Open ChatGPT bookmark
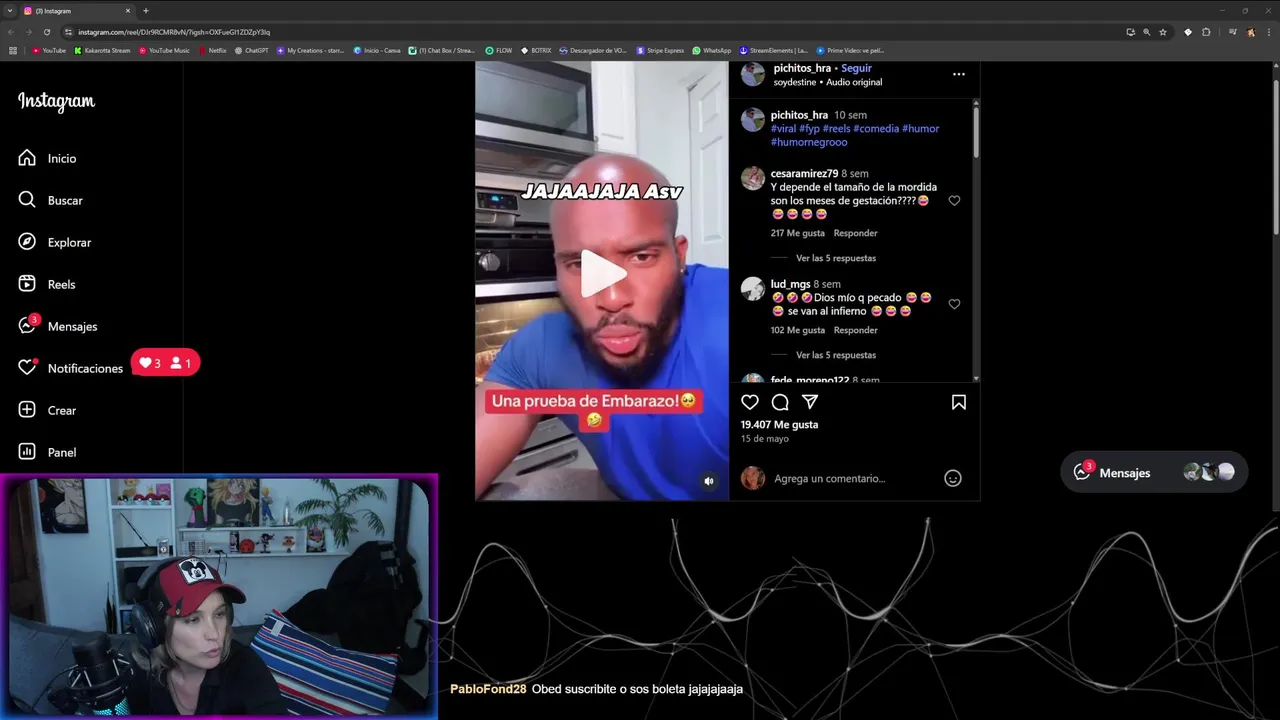Screen dimensions: 1280x720 (252, 50)
